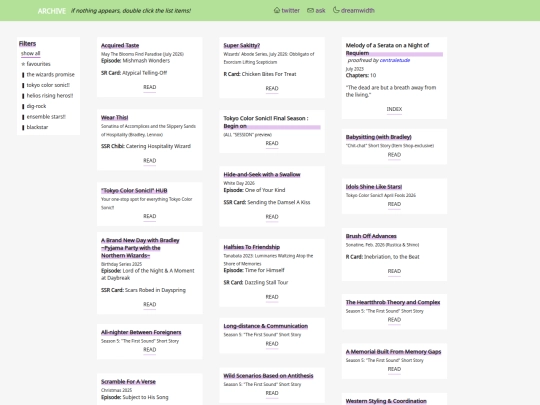Image resolution: width=540 pixels, height=405 pixels.
Task: Click READ under Wear This!
Action: point(149,161)
